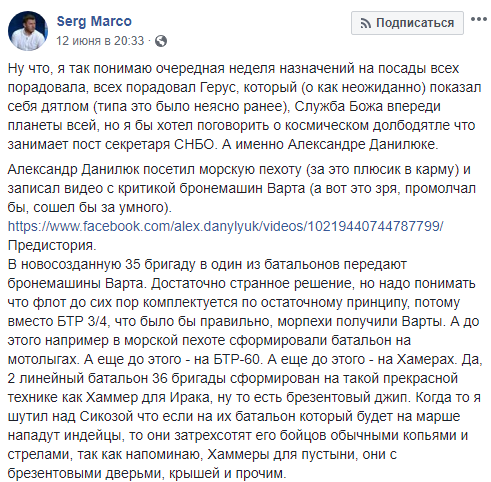Click the phrase бронемашин Варта
Viewport: 491px width, 482px height.
pyautogui.click(x=243, y=188)
